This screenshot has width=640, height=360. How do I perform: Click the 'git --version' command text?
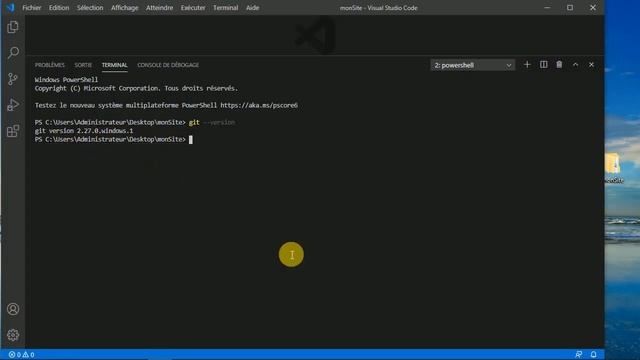(x=212, y=122)
